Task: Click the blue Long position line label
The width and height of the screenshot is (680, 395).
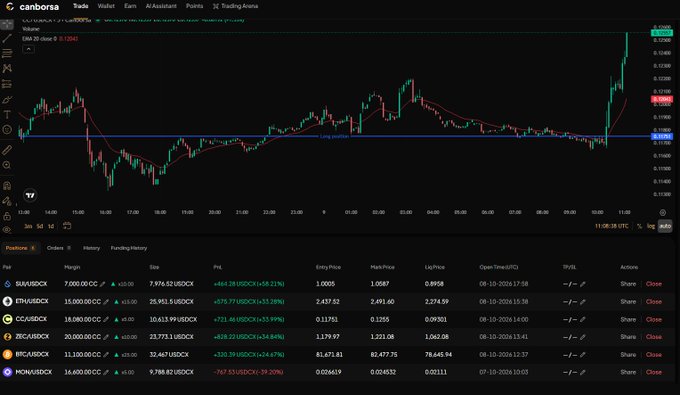Action: [x=334, y=137]
